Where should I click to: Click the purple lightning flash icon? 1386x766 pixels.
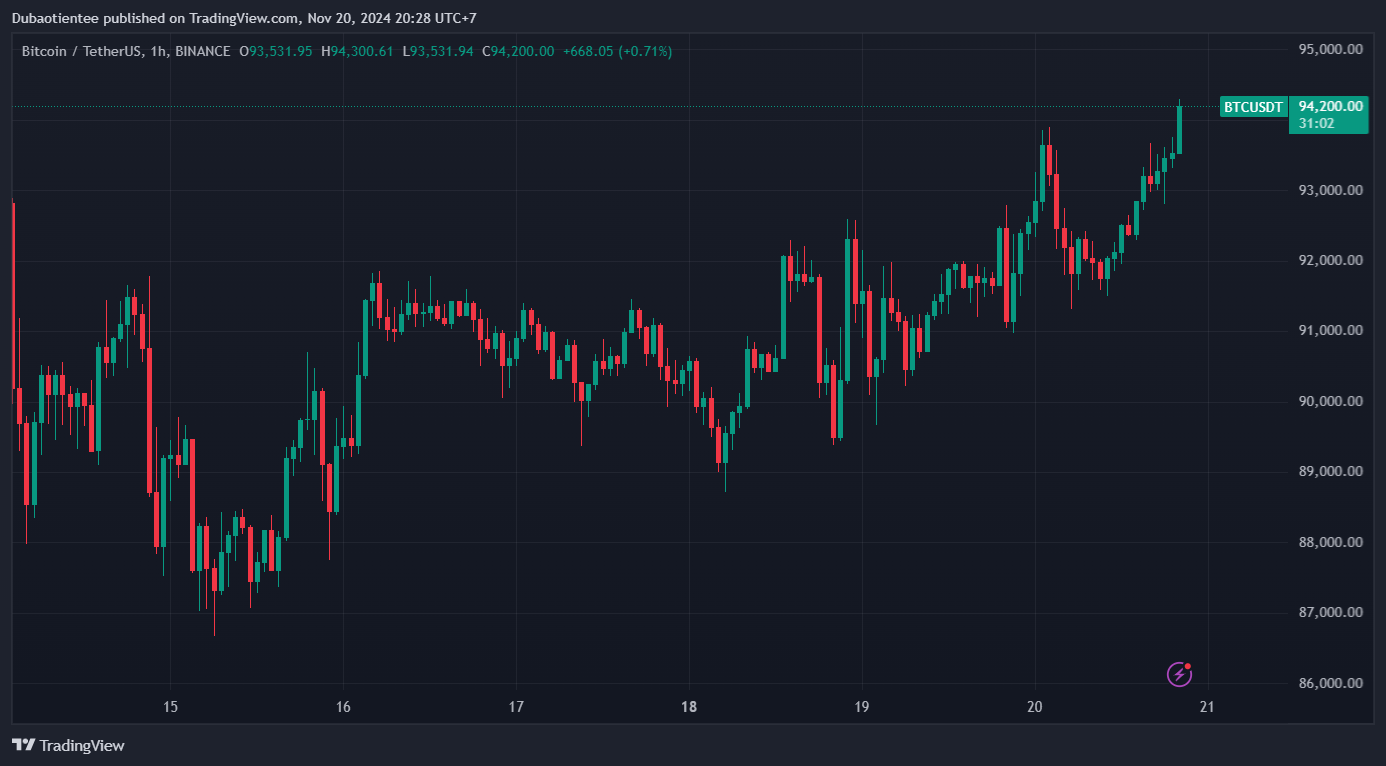pos(1180,674)
